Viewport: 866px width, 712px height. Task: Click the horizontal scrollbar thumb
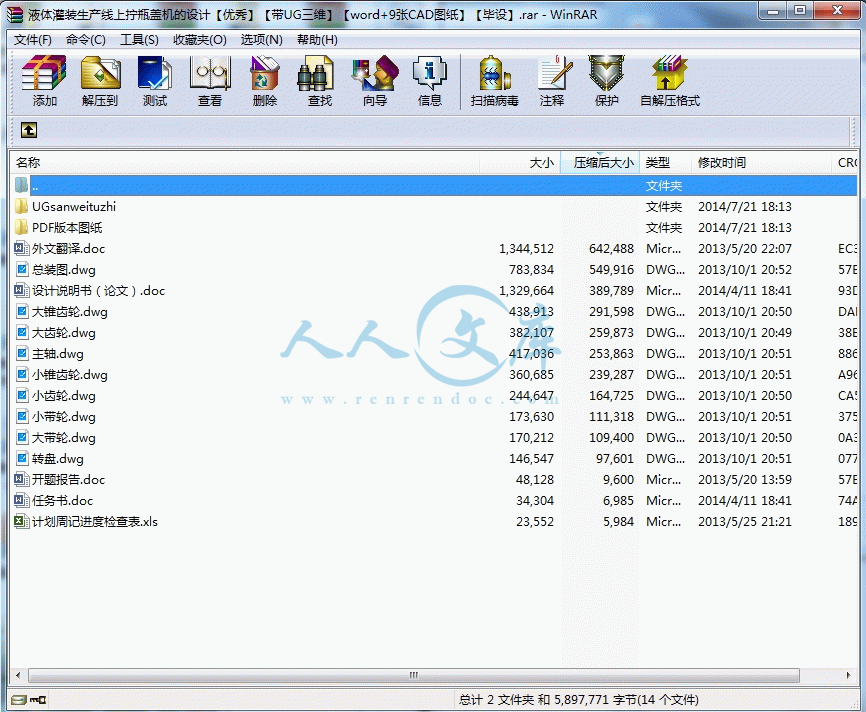coord(414,675)
